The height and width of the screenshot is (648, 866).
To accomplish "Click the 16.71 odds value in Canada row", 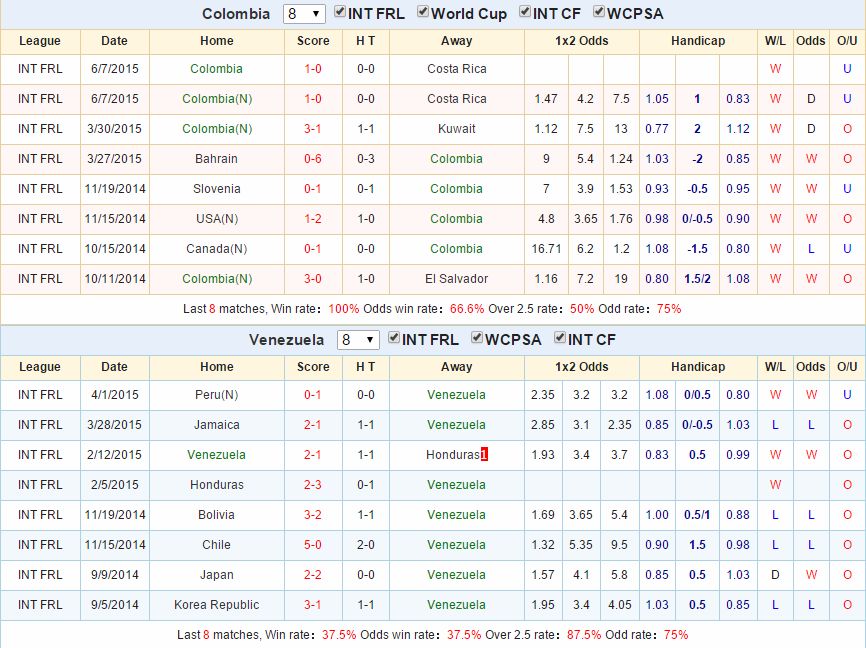I will coord(546,249).
